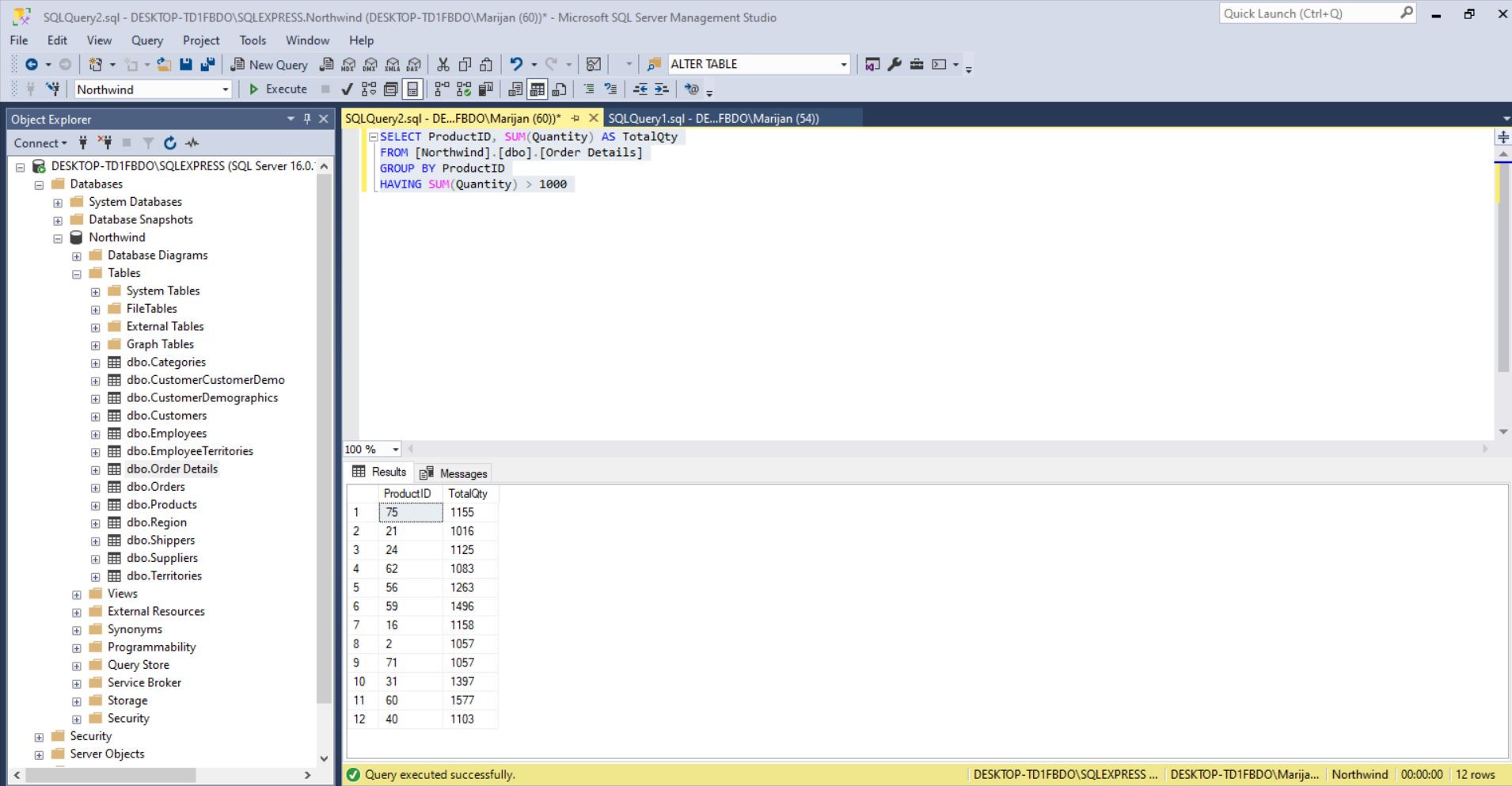Close the Object Explorer panel
The image size is (1512, 786).
pyautogui.click(x=323, y=119)
